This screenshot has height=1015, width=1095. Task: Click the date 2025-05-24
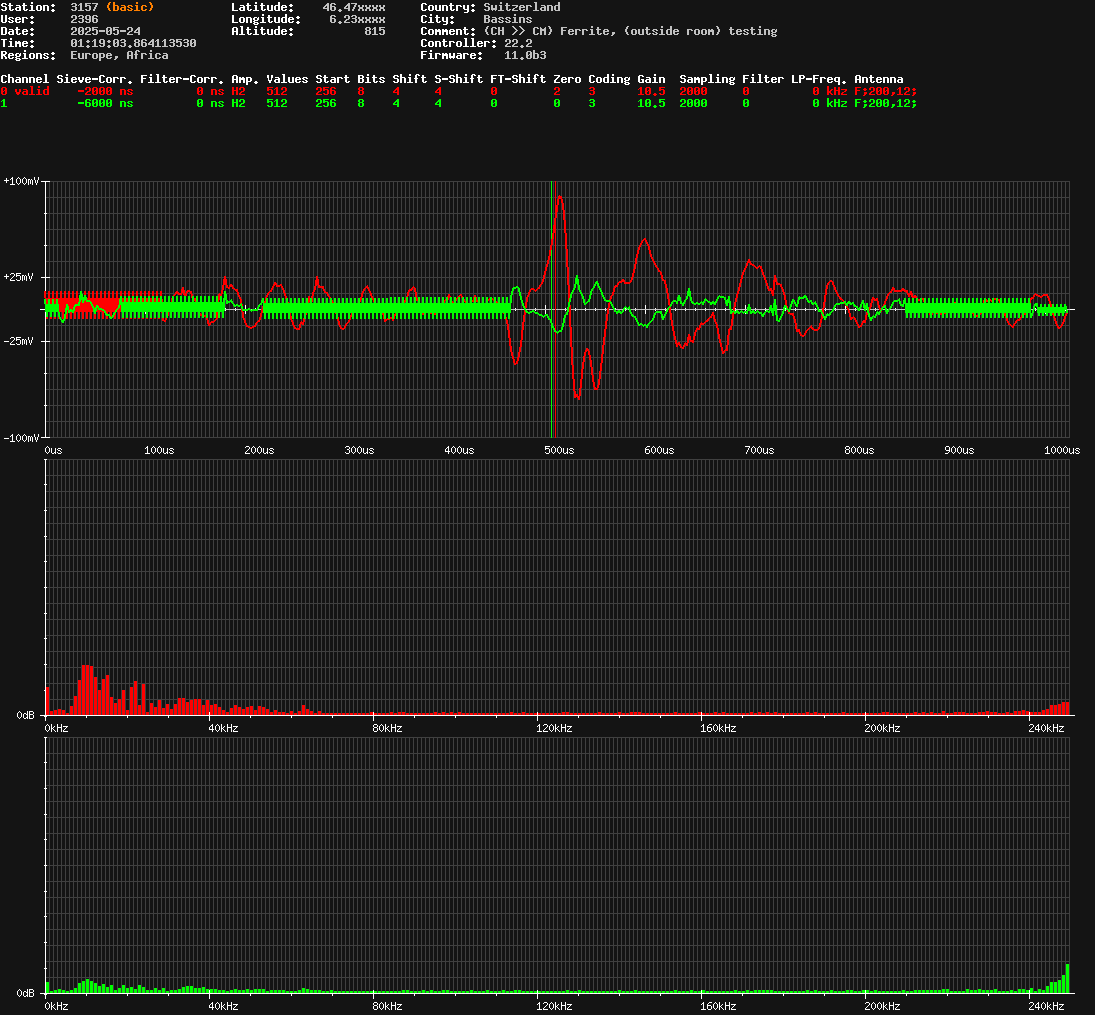click(x=105, y=31)
